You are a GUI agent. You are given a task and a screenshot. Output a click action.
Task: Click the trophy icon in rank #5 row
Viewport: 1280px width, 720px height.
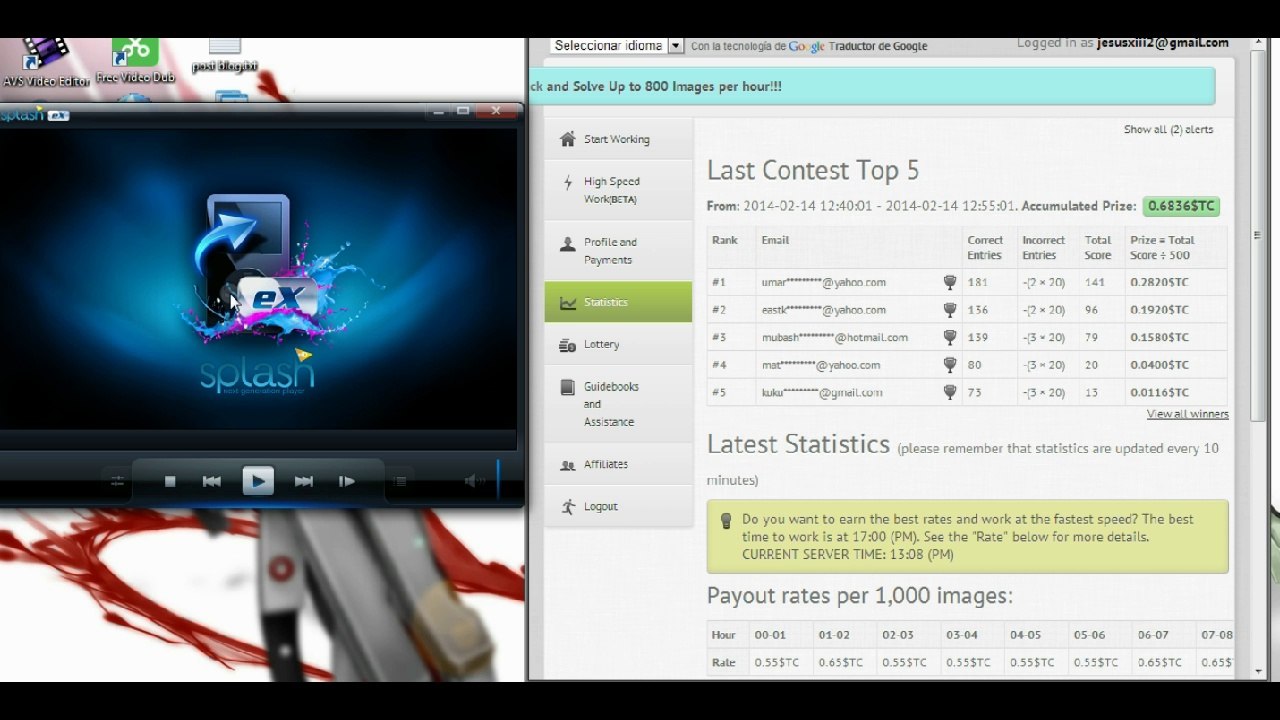tap(950, 393)
